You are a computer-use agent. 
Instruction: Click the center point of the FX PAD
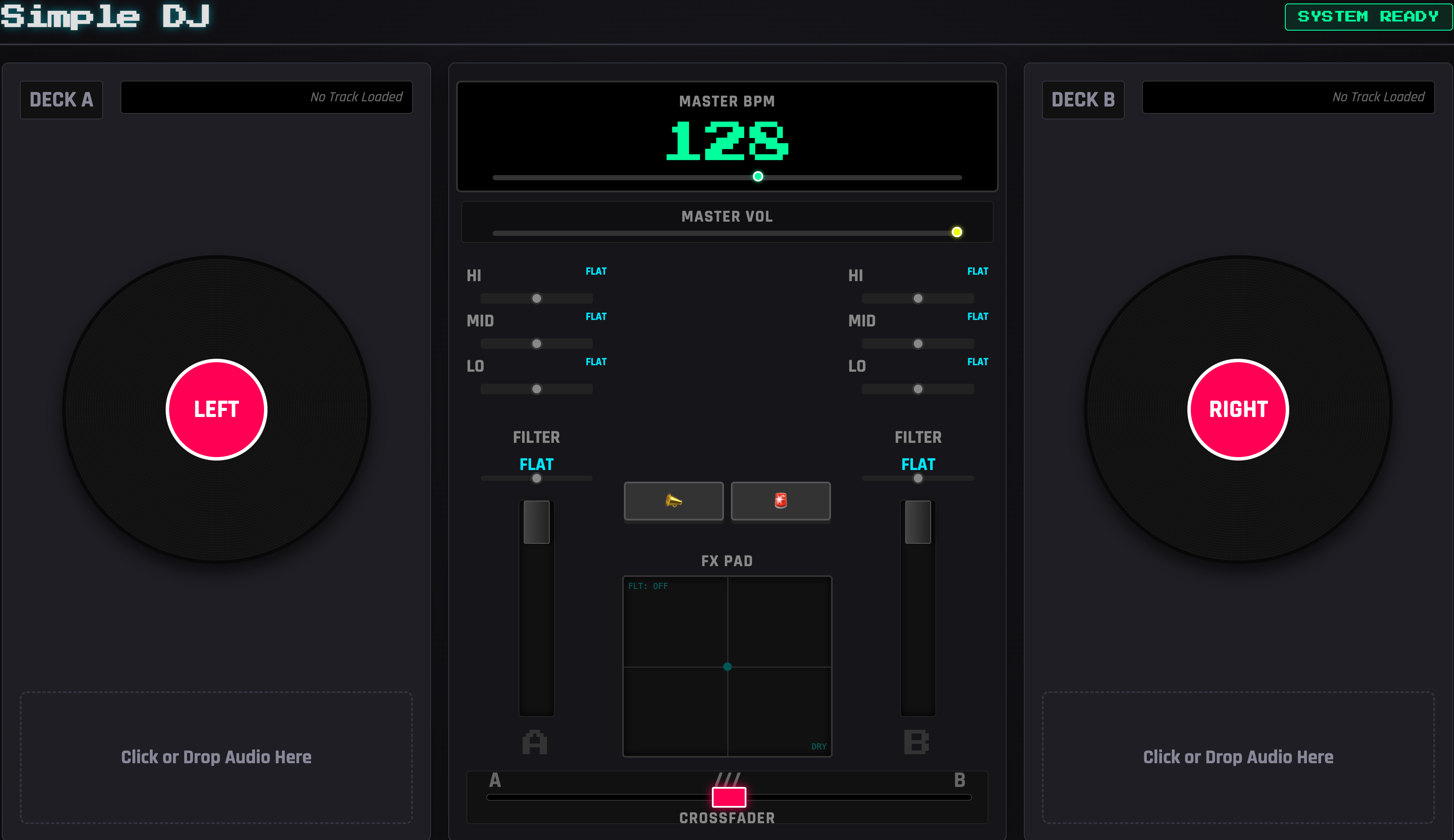click(x=727, y=667)
